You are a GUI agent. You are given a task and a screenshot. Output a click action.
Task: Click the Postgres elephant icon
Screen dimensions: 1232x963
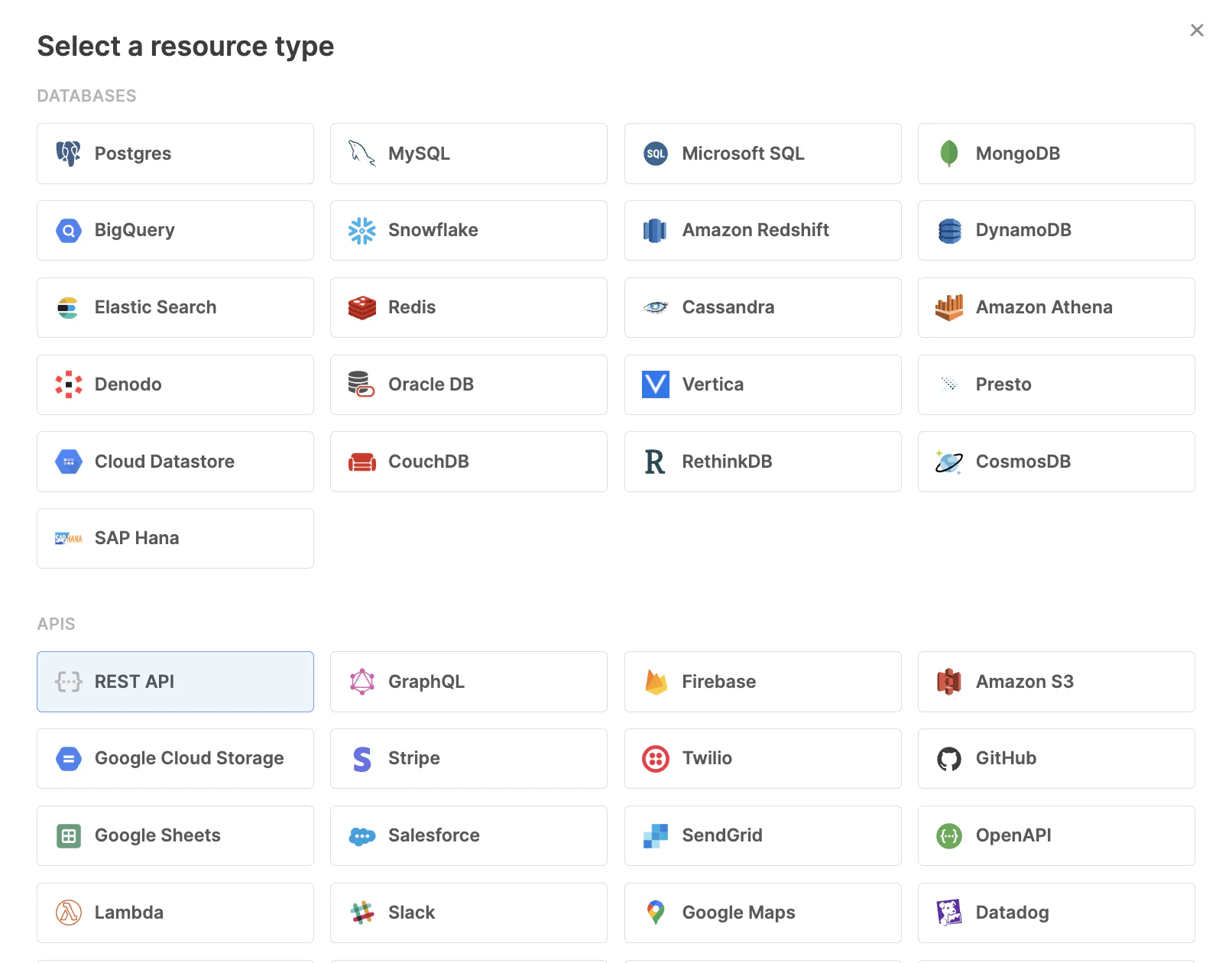point(68,154)
